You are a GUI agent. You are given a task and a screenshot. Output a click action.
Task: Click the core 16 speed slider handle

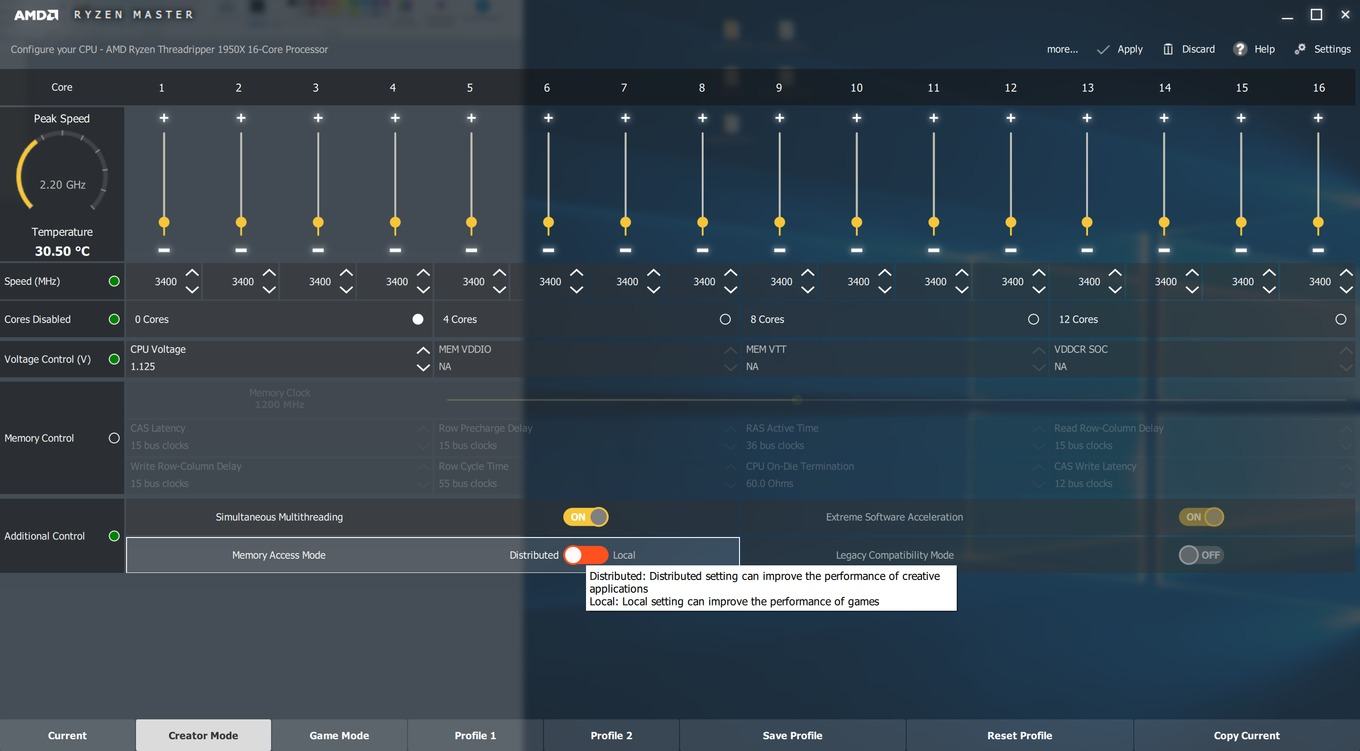(1318, 223)
